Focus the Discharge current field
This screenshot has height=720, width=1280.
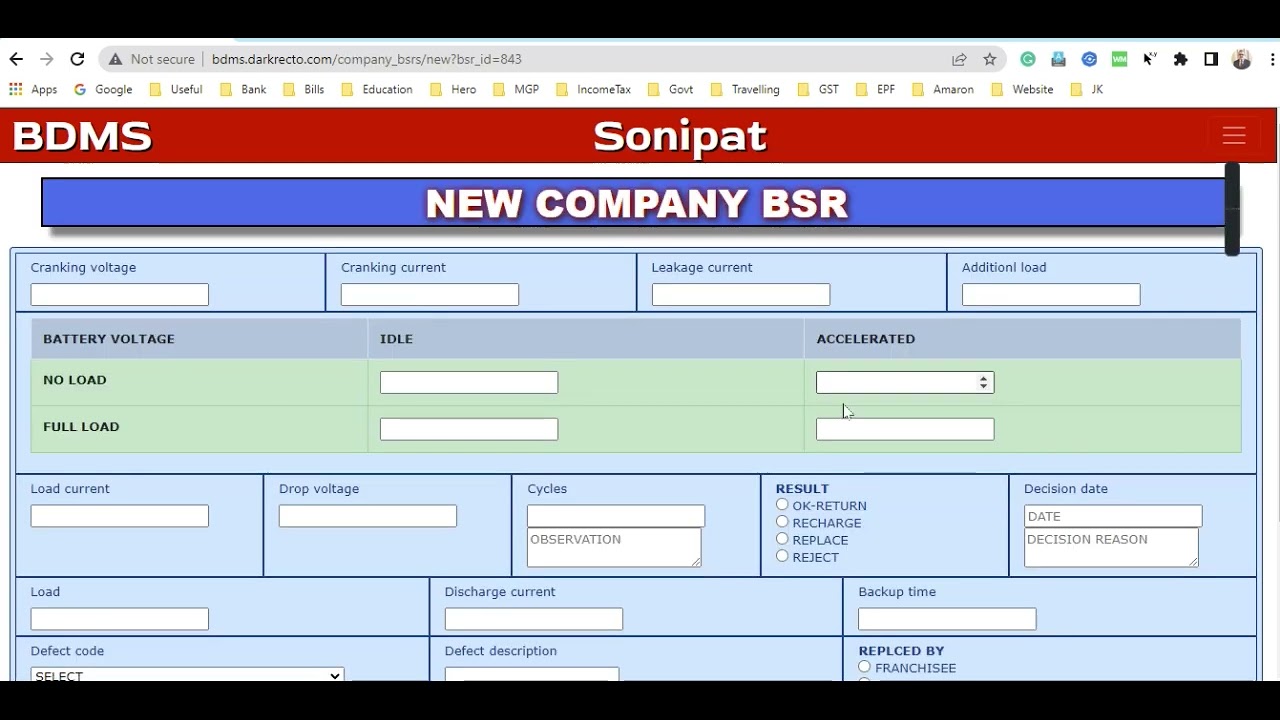pyautogui.click(x=534, y=619)
